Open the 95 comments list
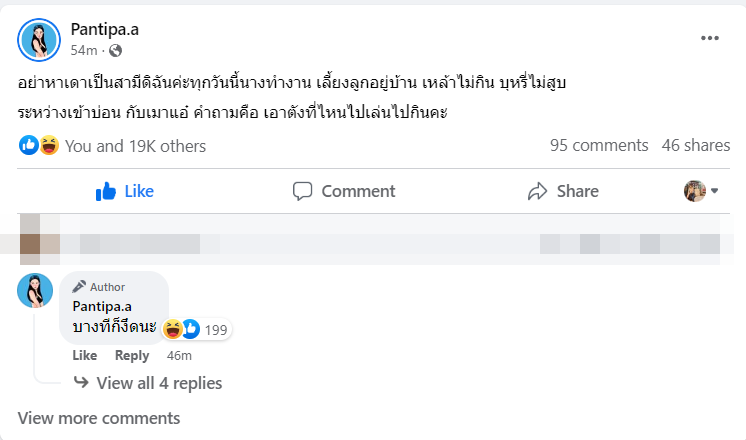This screenshot has height=440, width=746. coord(599,146)
